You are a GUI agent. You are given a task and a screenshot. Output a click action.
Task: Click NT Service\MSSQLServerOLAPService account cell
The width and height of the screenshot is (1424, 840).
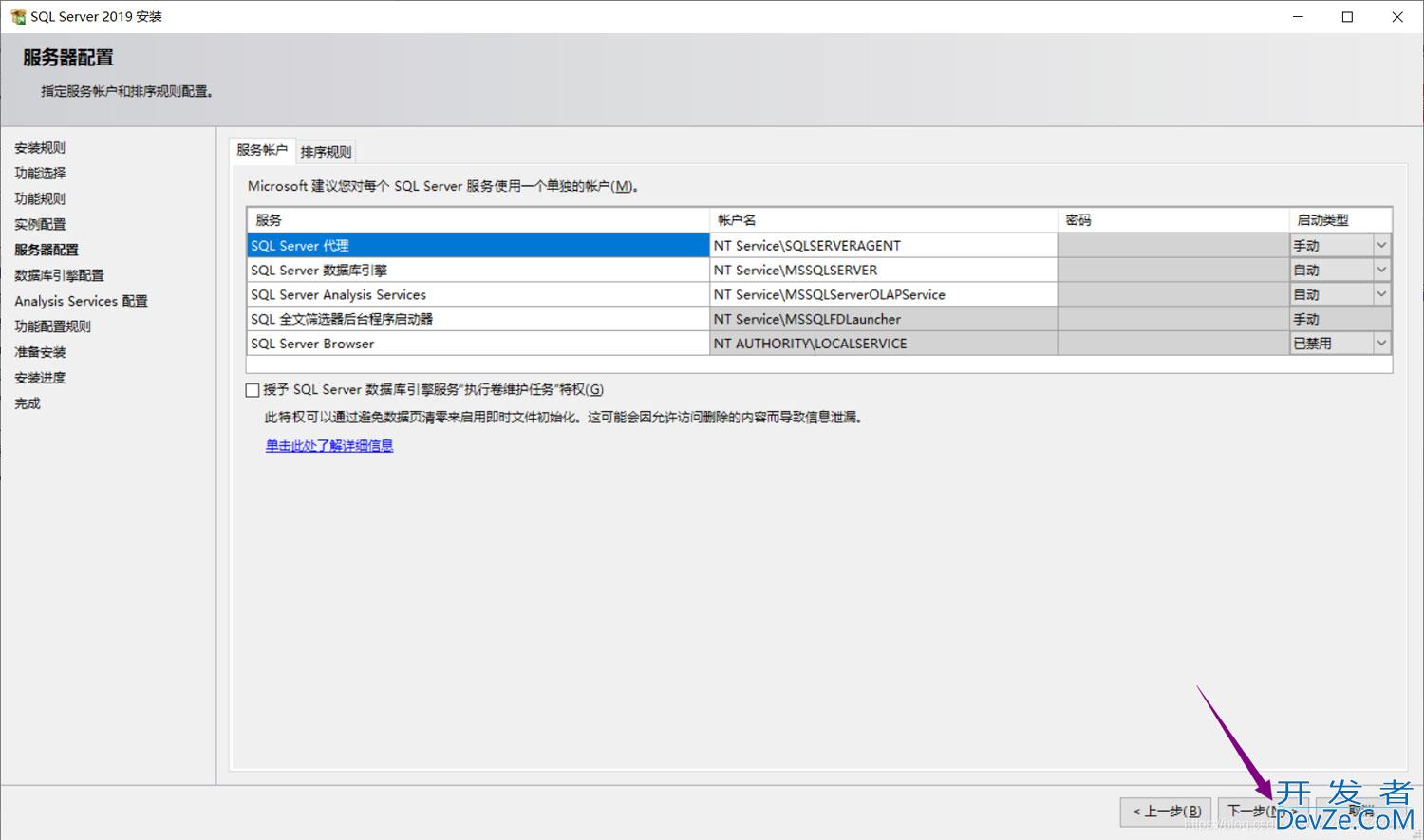pos(883,294)
